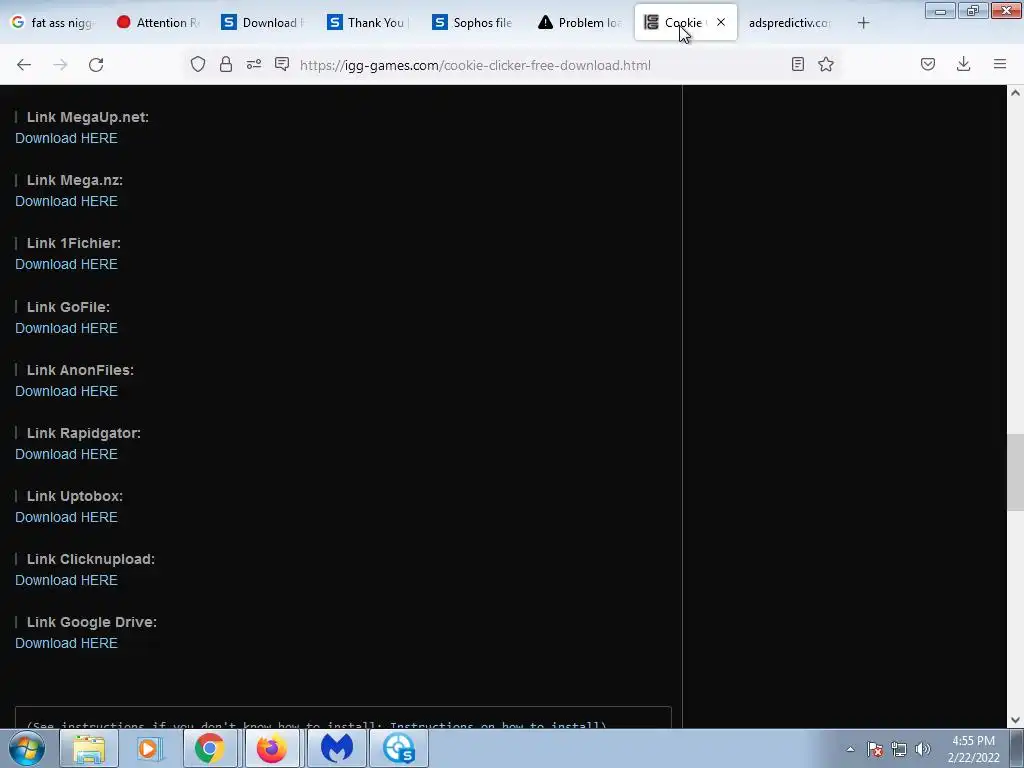Click the 'Link Uptobox:' heading text
This screenshot has width=1024, height=768.
point(74,496)
